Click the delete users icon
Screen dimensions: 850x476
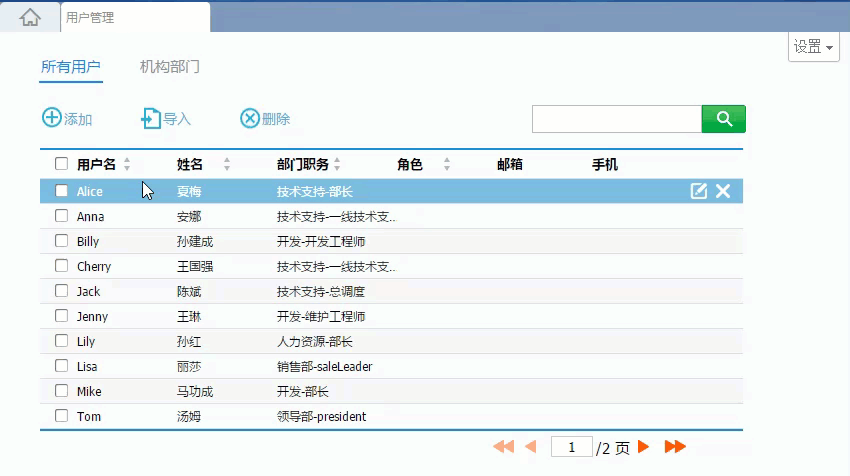(250, 118)
